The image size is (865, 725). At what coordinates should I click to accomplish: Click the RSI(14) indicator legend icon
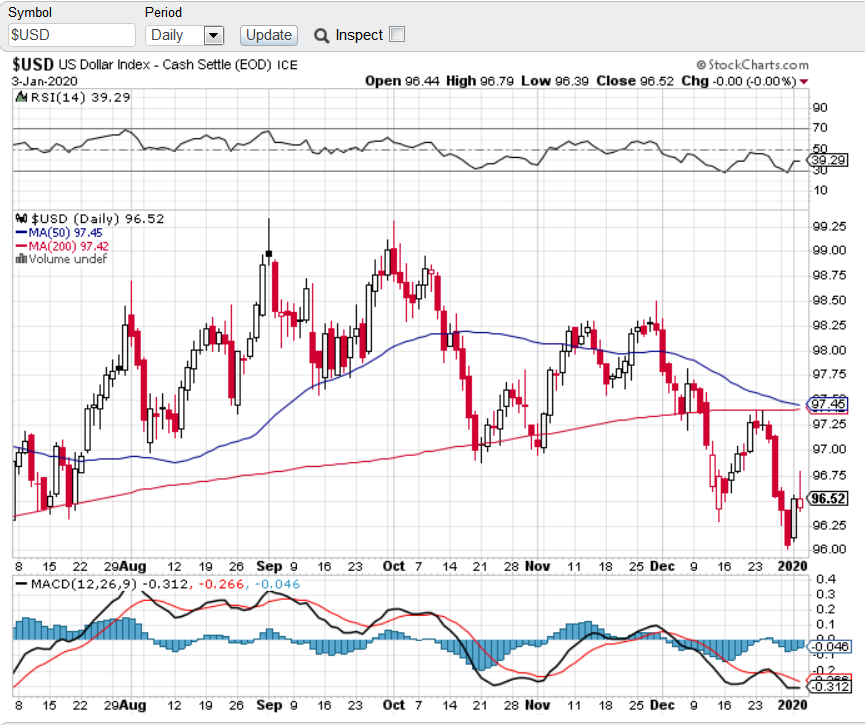coord(20,97)
